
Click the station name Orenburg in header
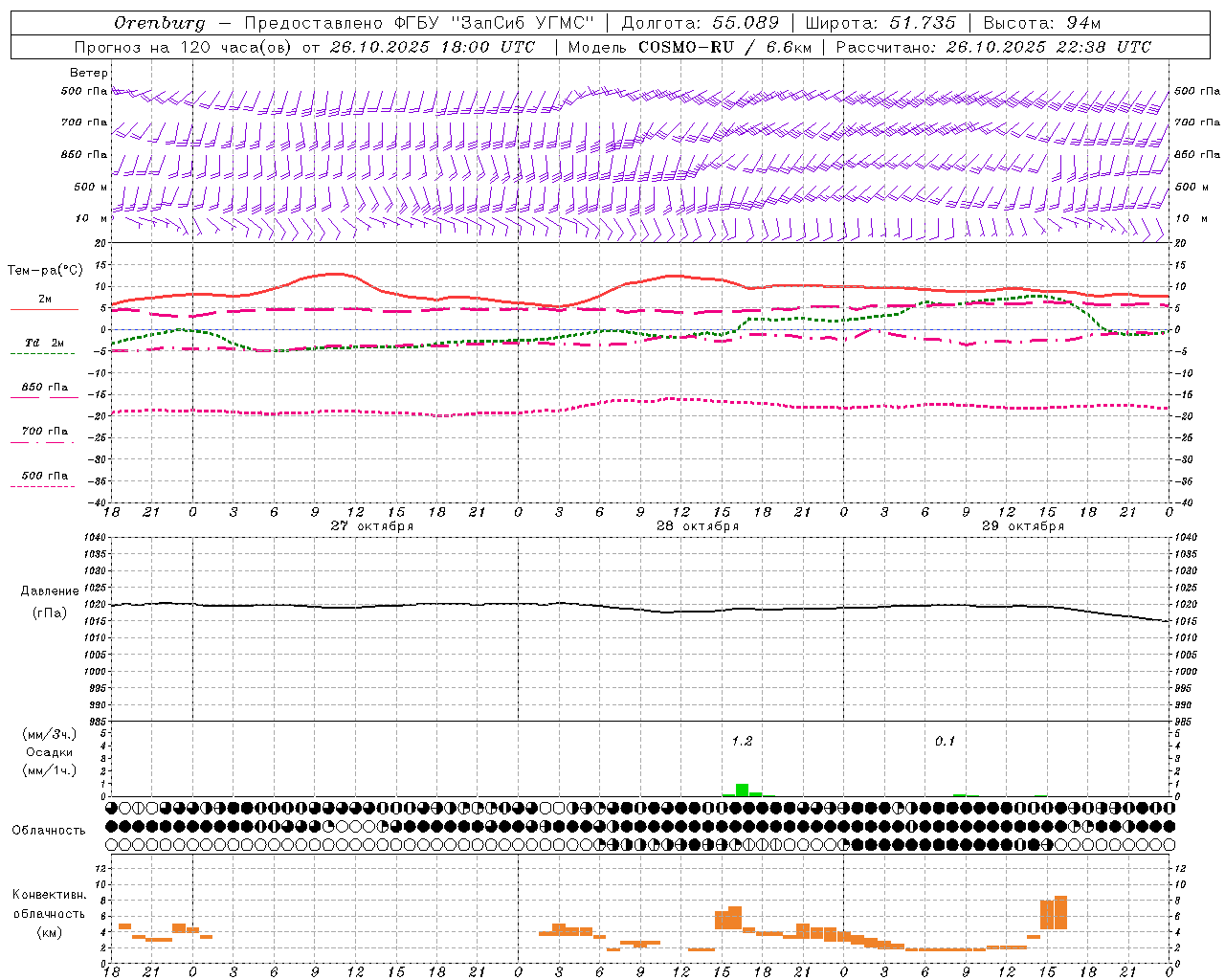click(x=159, y=23)
